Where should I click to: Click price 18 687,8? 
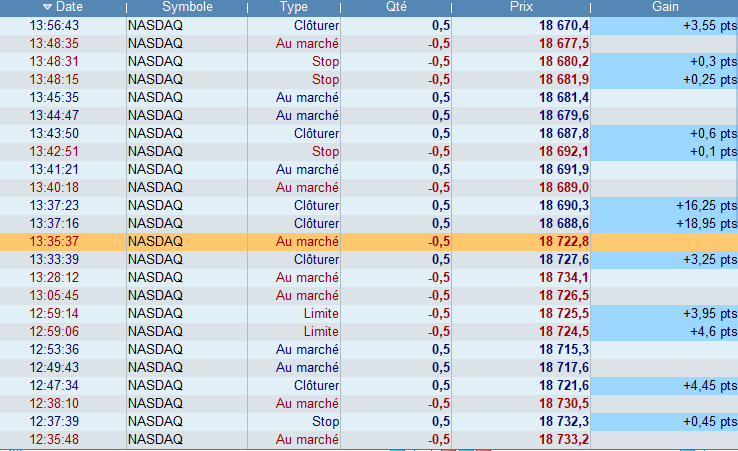(x=564, y=133)
